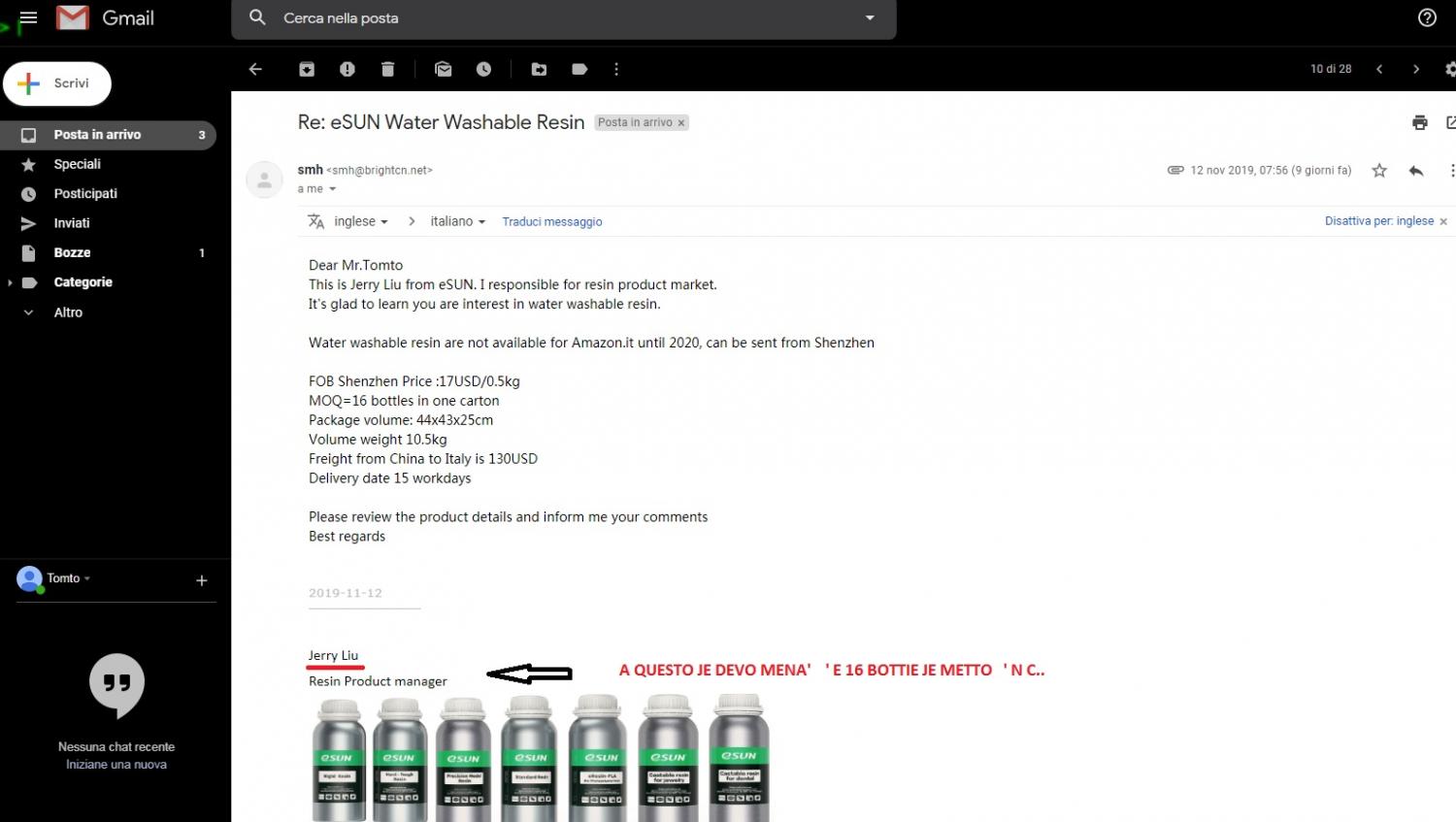Open toolbar more options three dots
Screen dimensions: 1456x822
point(616,69)
